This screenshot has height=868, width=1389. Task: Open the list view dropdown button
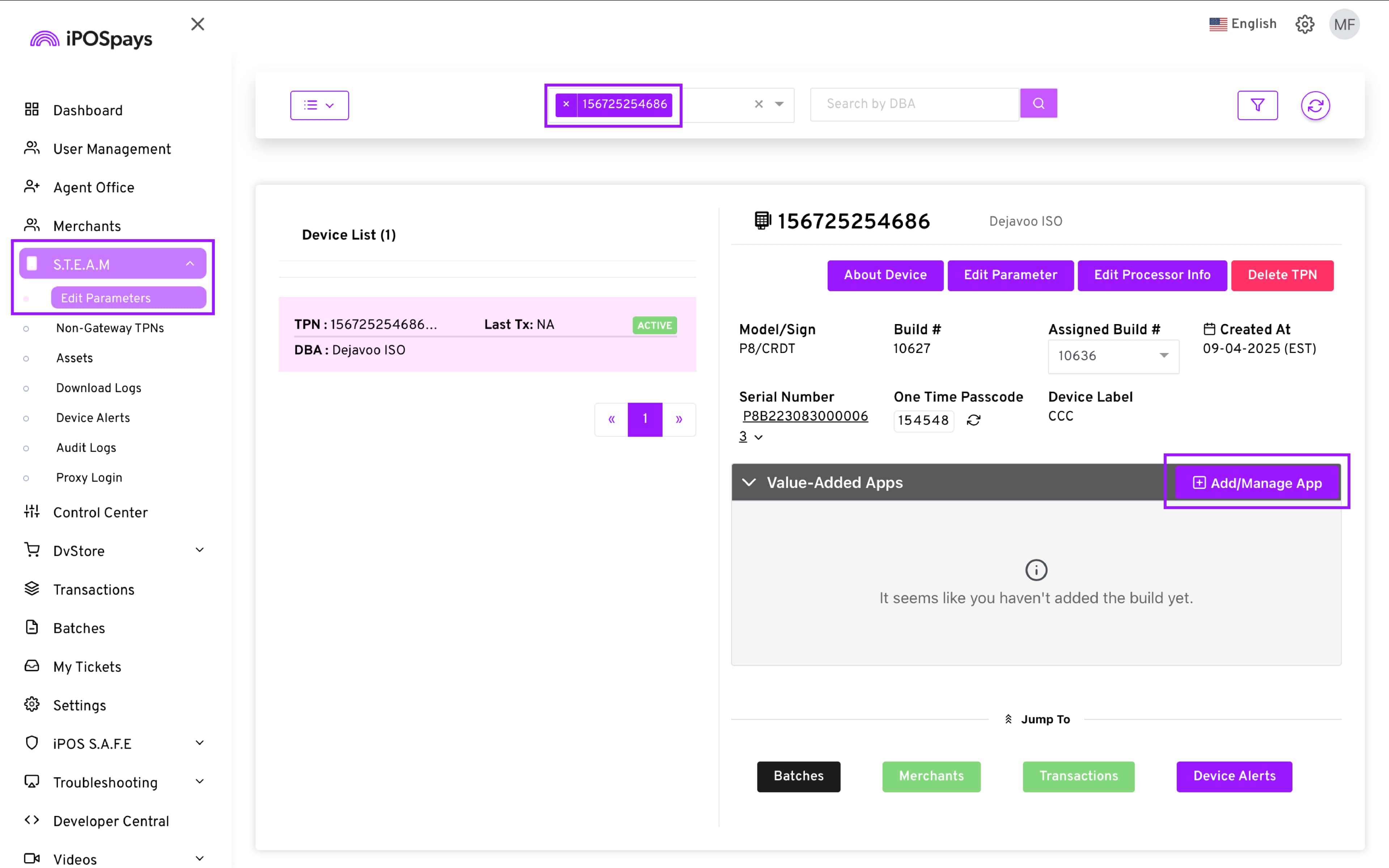tap(319, 105)
